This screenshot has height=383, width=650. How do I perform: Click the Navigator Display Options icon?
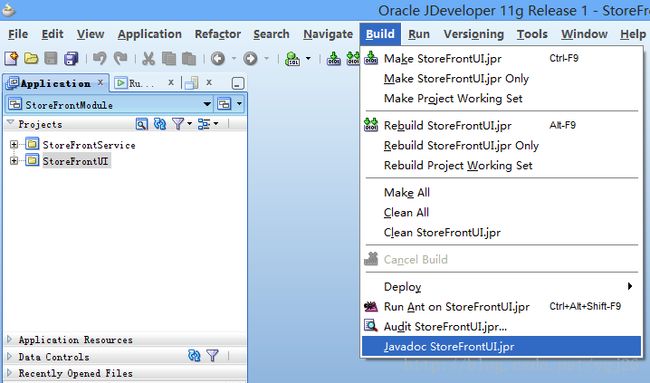pos(204,124)
